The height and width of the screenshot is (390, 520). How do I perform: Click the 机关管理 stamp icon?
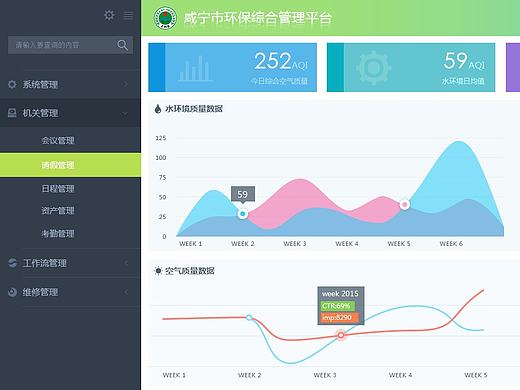point(12,113)
